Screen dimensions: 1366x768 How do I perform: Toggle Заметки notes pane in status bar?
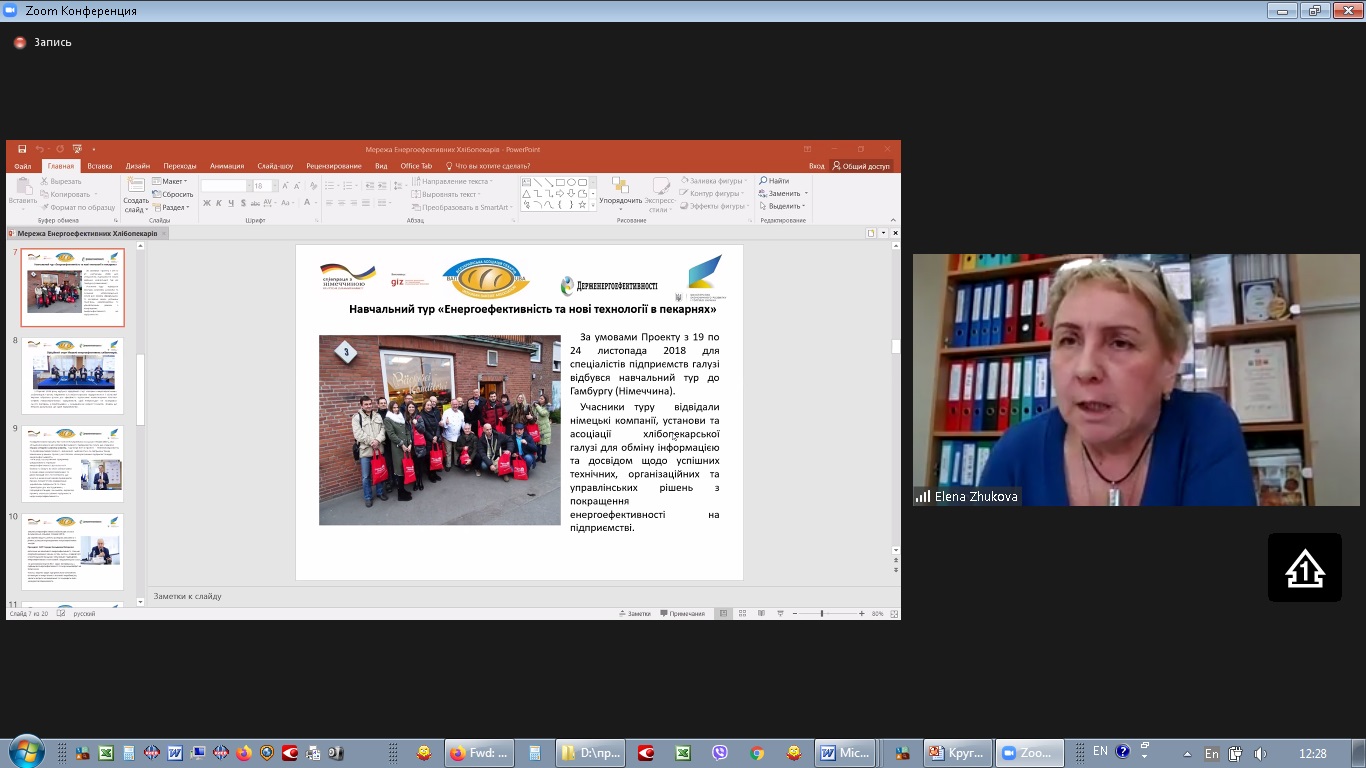(634, 613)
